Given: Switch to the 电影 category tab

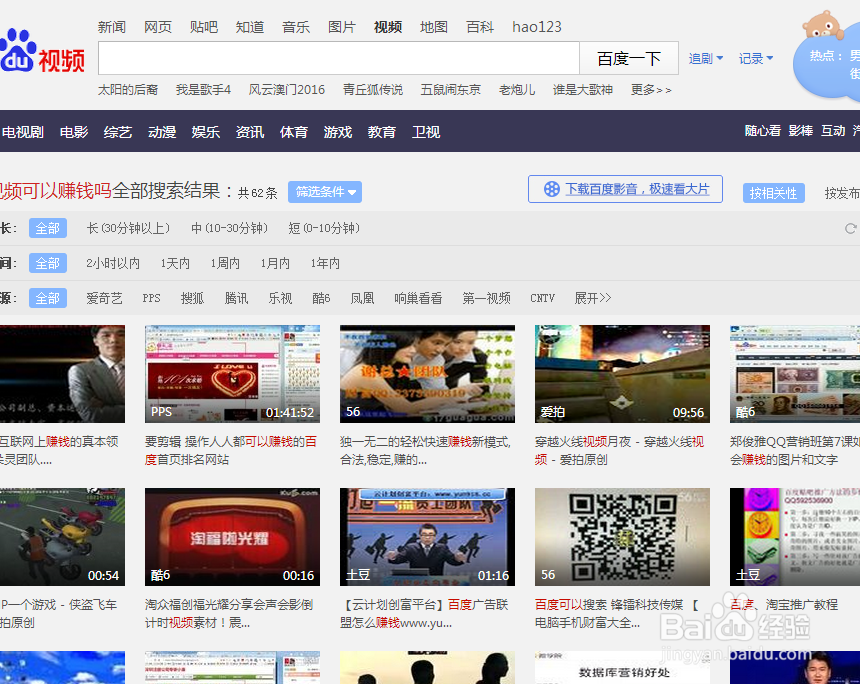Looking at the screenshot, I should (x=74, y=132).
